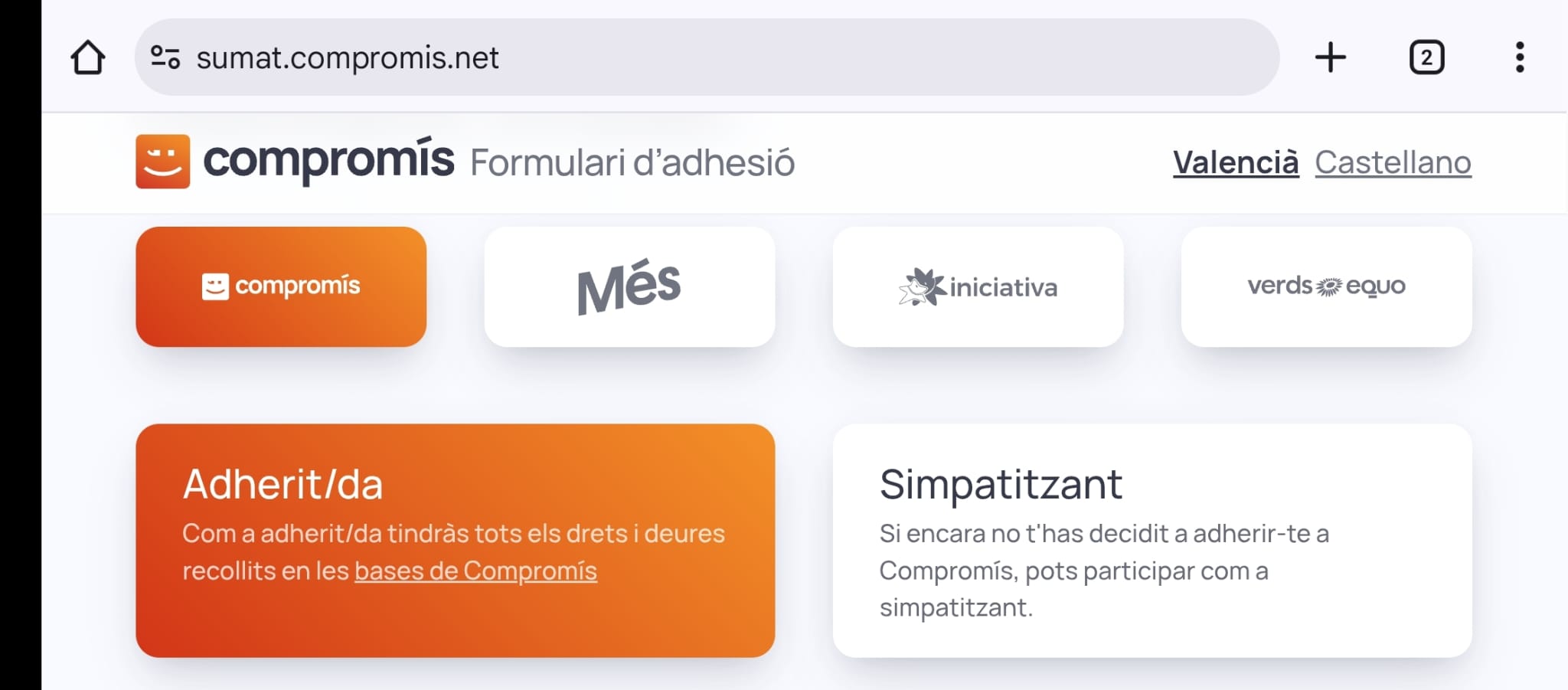
Task: Choose the Simpatitzant membership option
Action: (x=1151, y=540)
